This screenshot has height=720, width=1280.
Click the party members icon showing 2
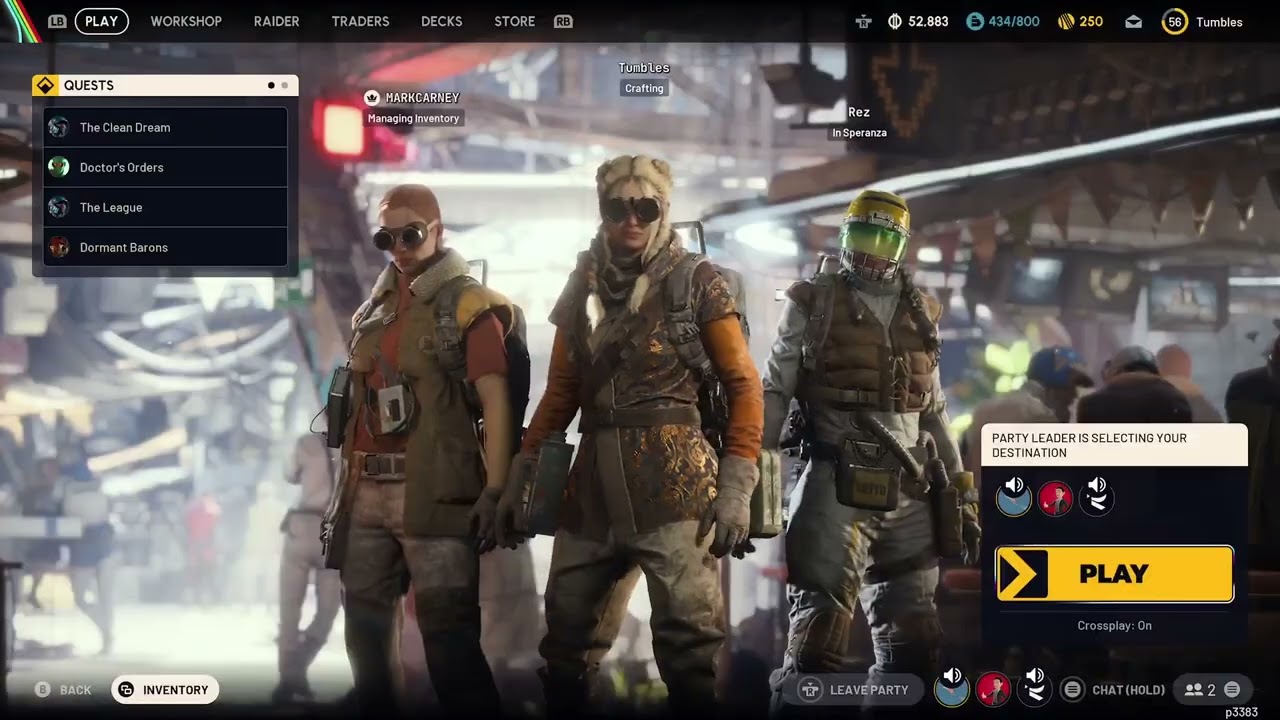[x=1194, y=689]
